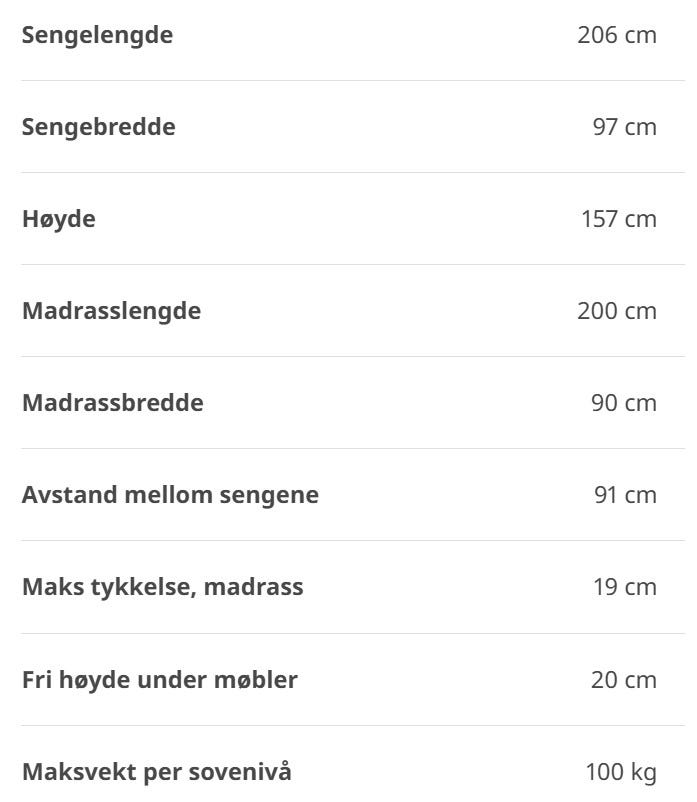The width and height of the screenshot is (697, 802).
Task: Click Fri høyde under møbler label
Action: (x=160, y=681)
